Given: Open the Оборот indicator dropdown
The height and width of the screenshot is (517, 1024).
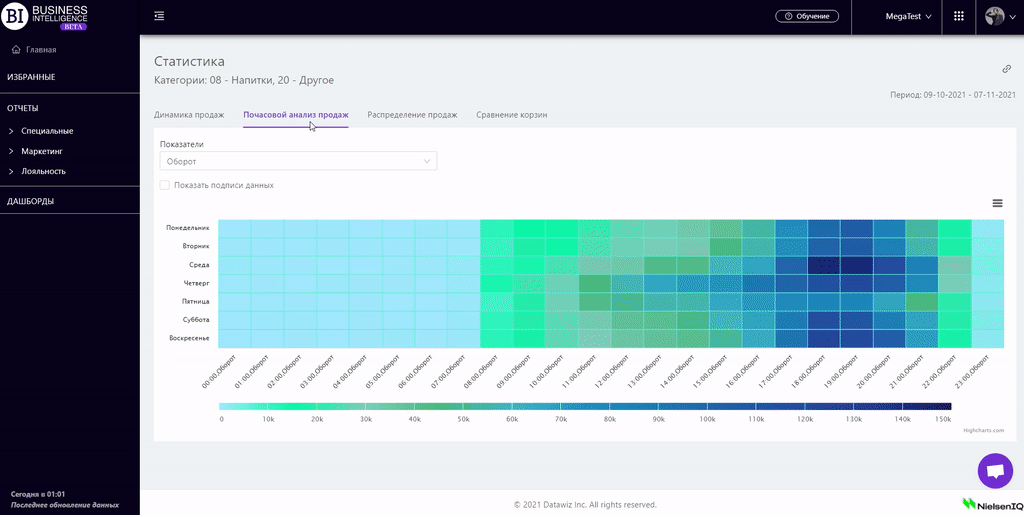Looking at the screenshot, I should pyautogui.click(x=298, y=161).
